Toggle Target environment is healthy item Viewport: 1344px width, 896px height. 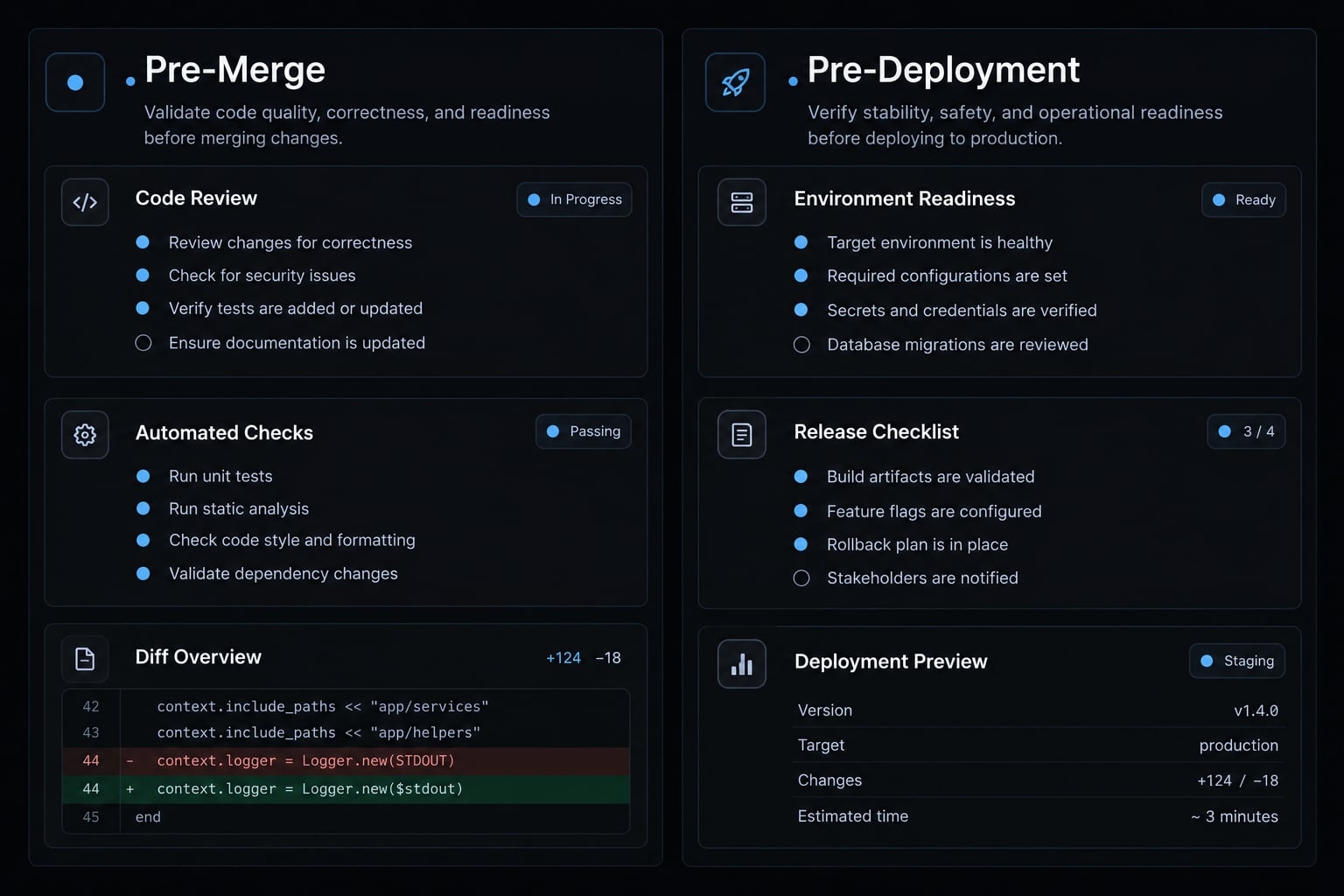click(x=801, y=242)
